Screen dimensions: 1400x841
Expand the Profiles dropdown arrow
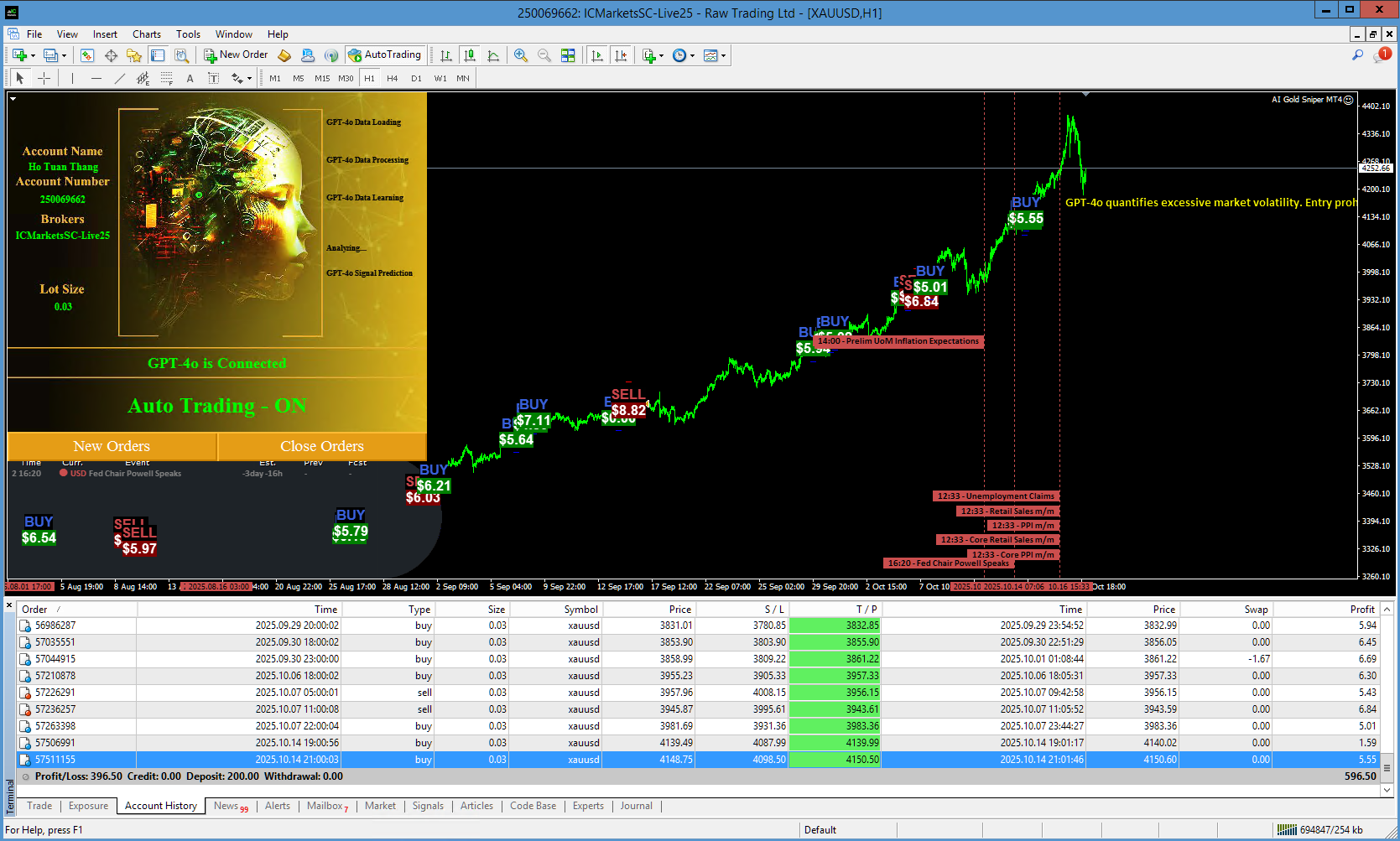(64, 56)
